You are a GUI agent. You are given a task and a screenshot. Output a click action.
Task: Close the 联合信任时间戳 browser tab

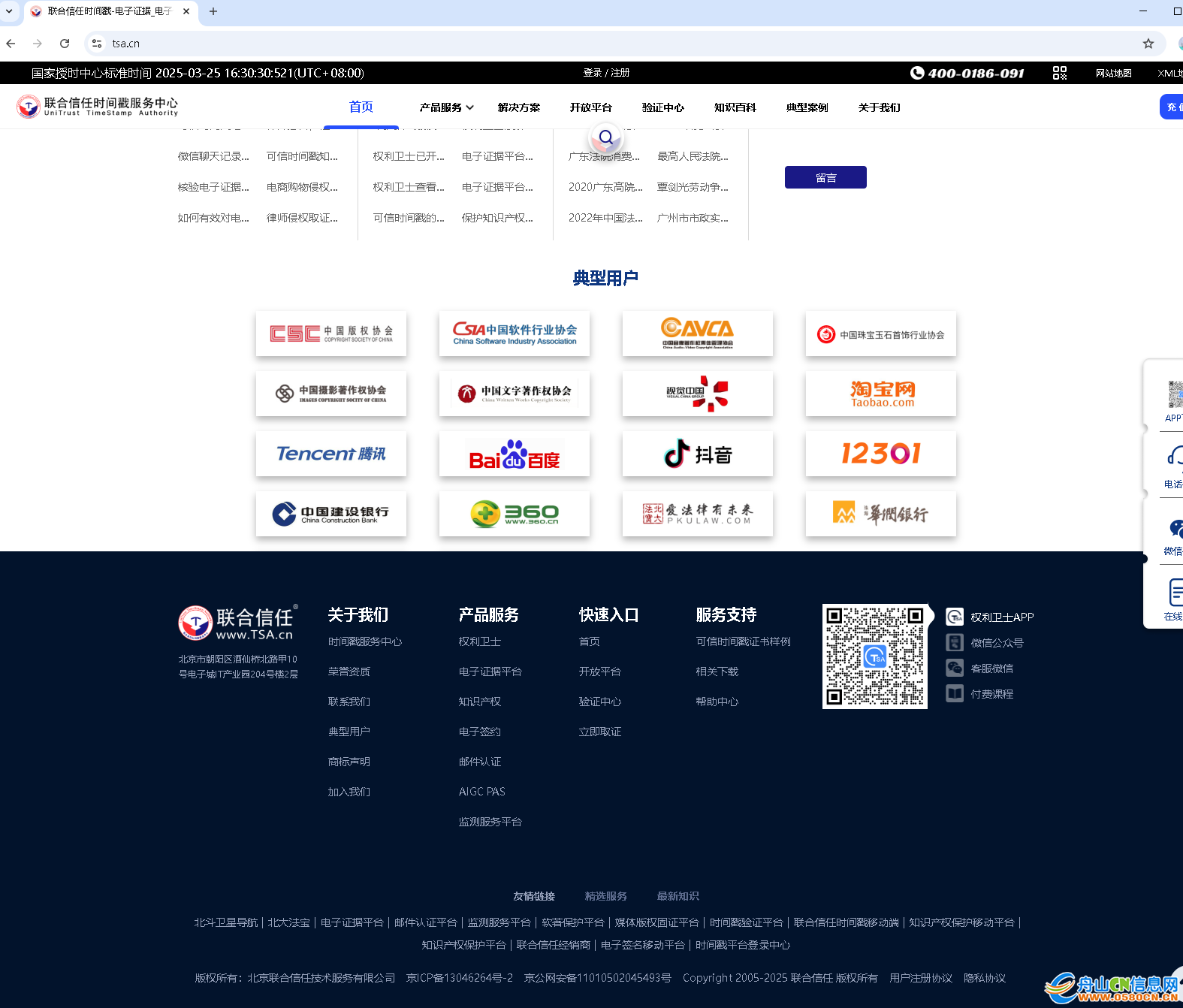click(186, 11)
